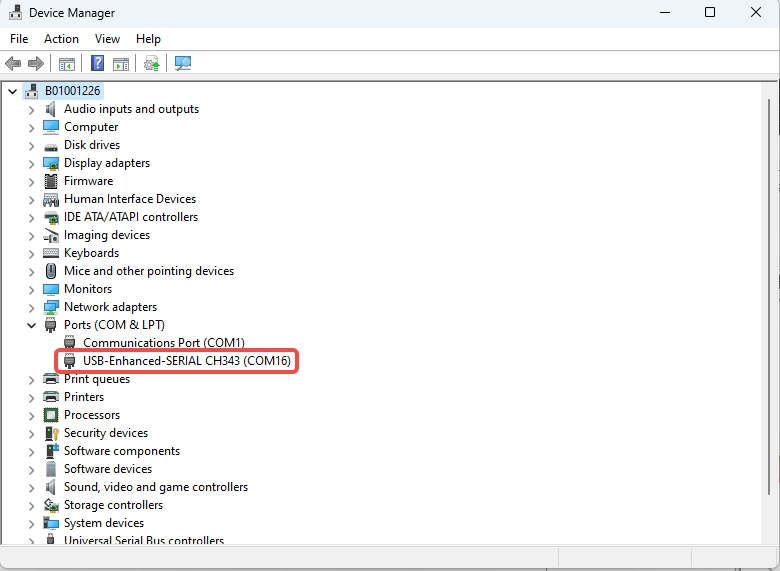Click the Keyboards category icon
This screenshot has height=571, width=780.
(51, 253)
